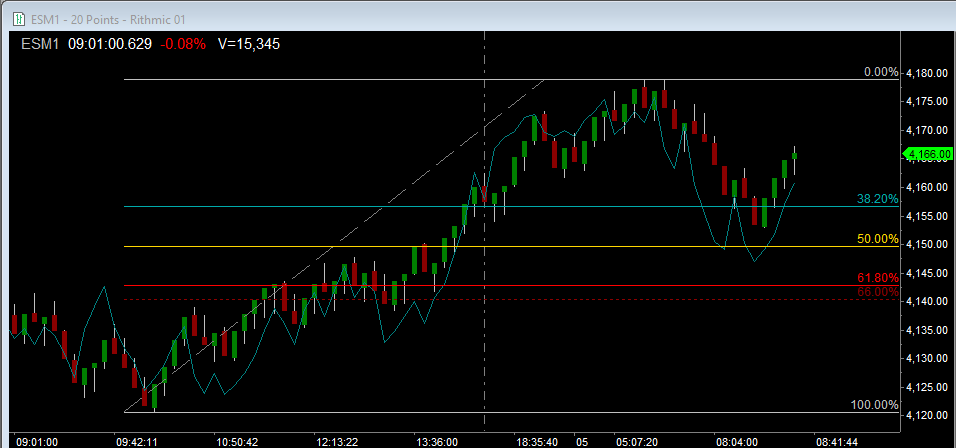Click the 09:01:00 time axis label

point(37,441)
